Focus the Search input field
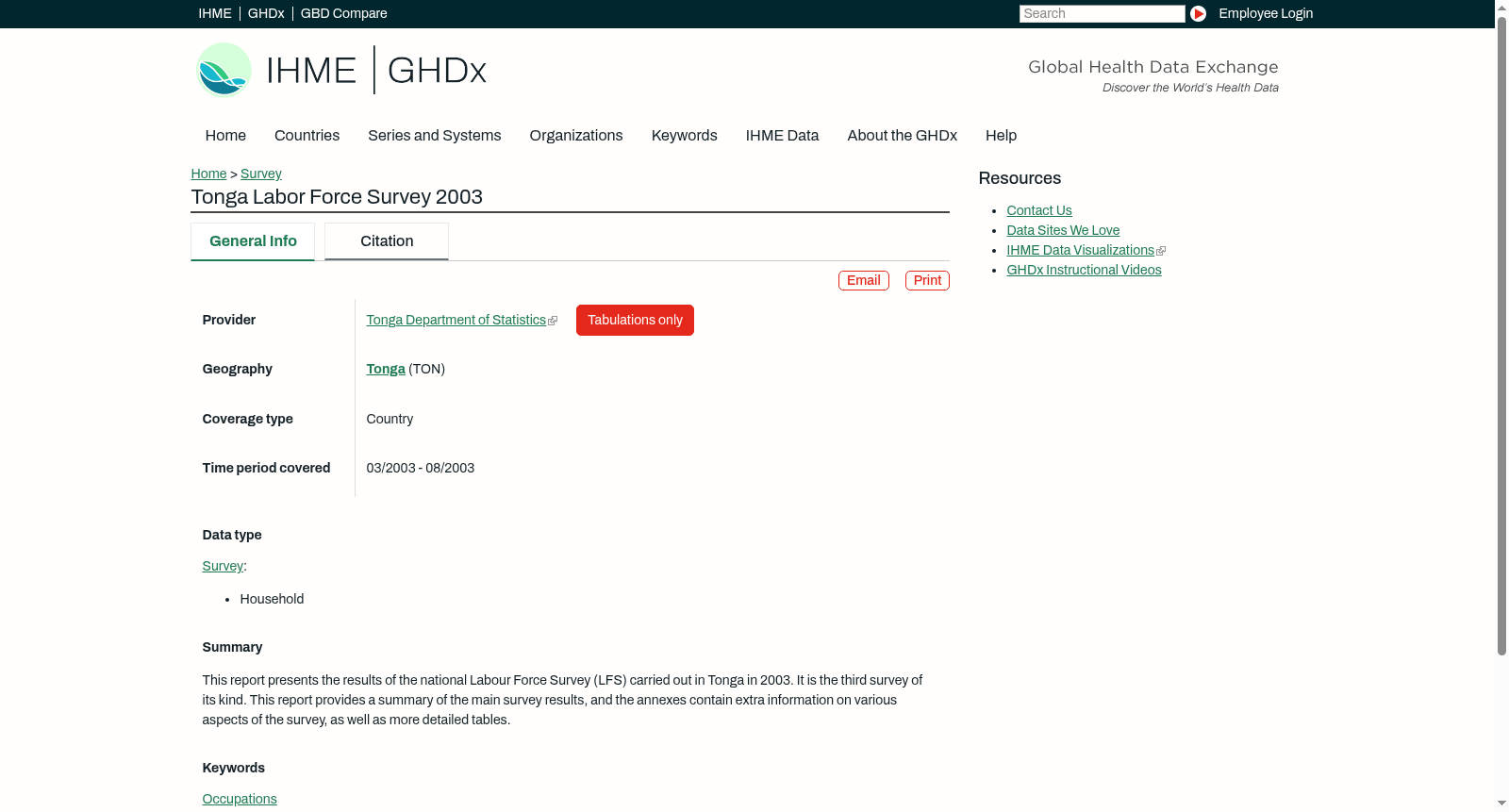 click(1102, 13)
